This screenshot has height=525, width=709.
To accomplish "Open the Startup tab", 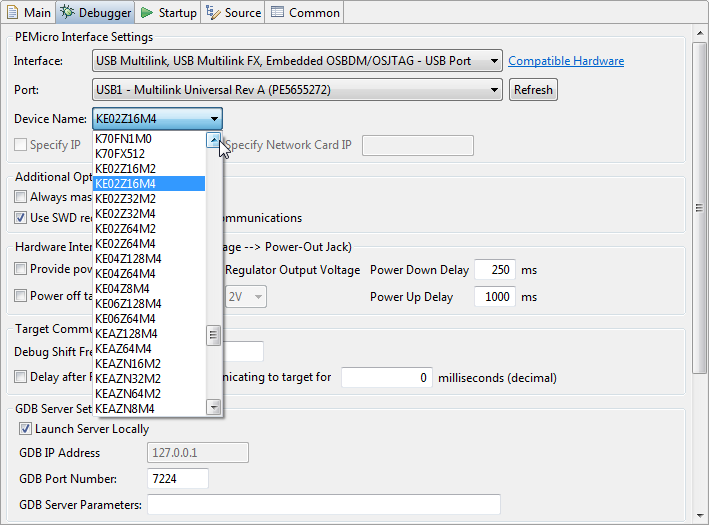I will click(x=168, y=12).
